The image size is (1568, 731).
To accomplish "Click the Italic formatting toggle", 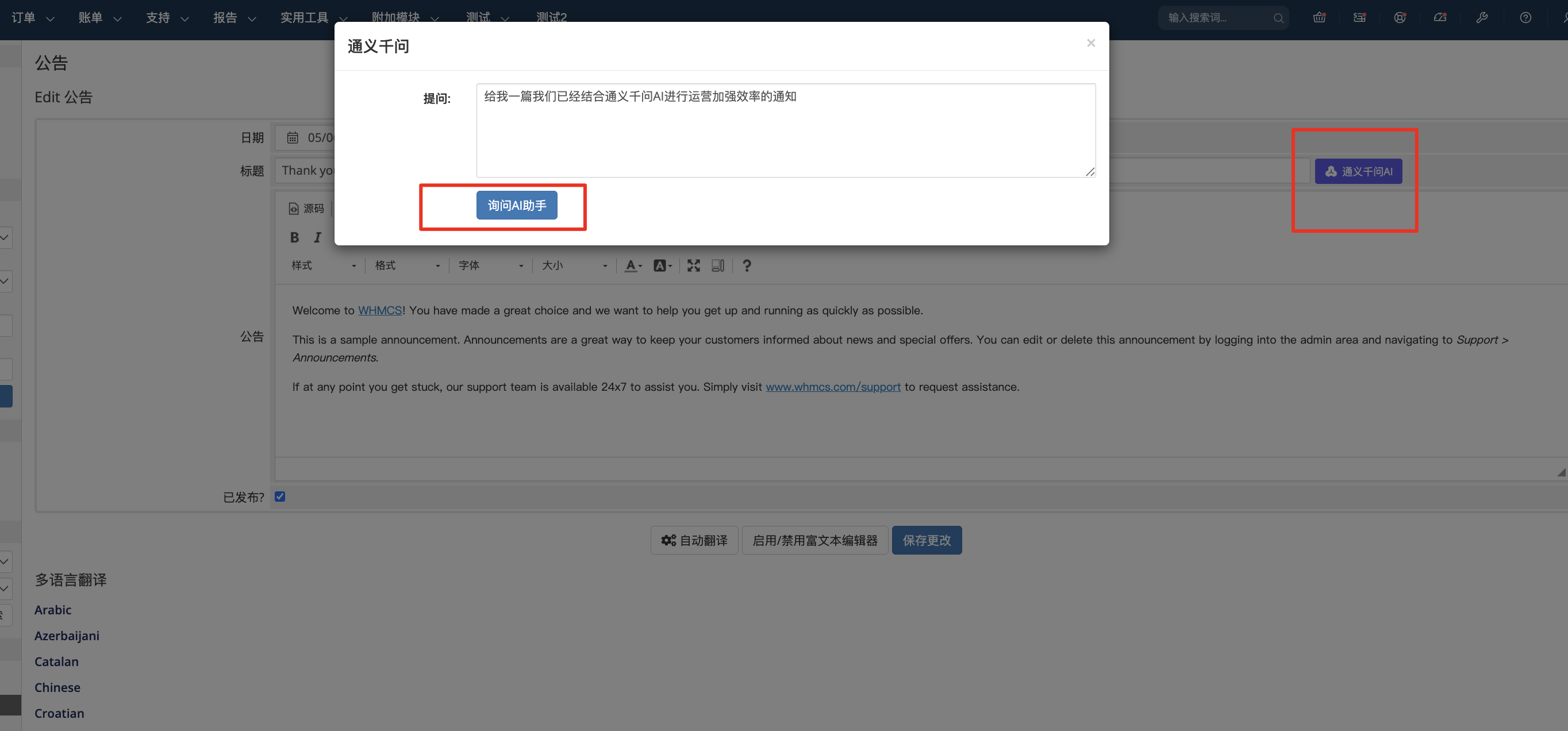I will coord(317,237).
